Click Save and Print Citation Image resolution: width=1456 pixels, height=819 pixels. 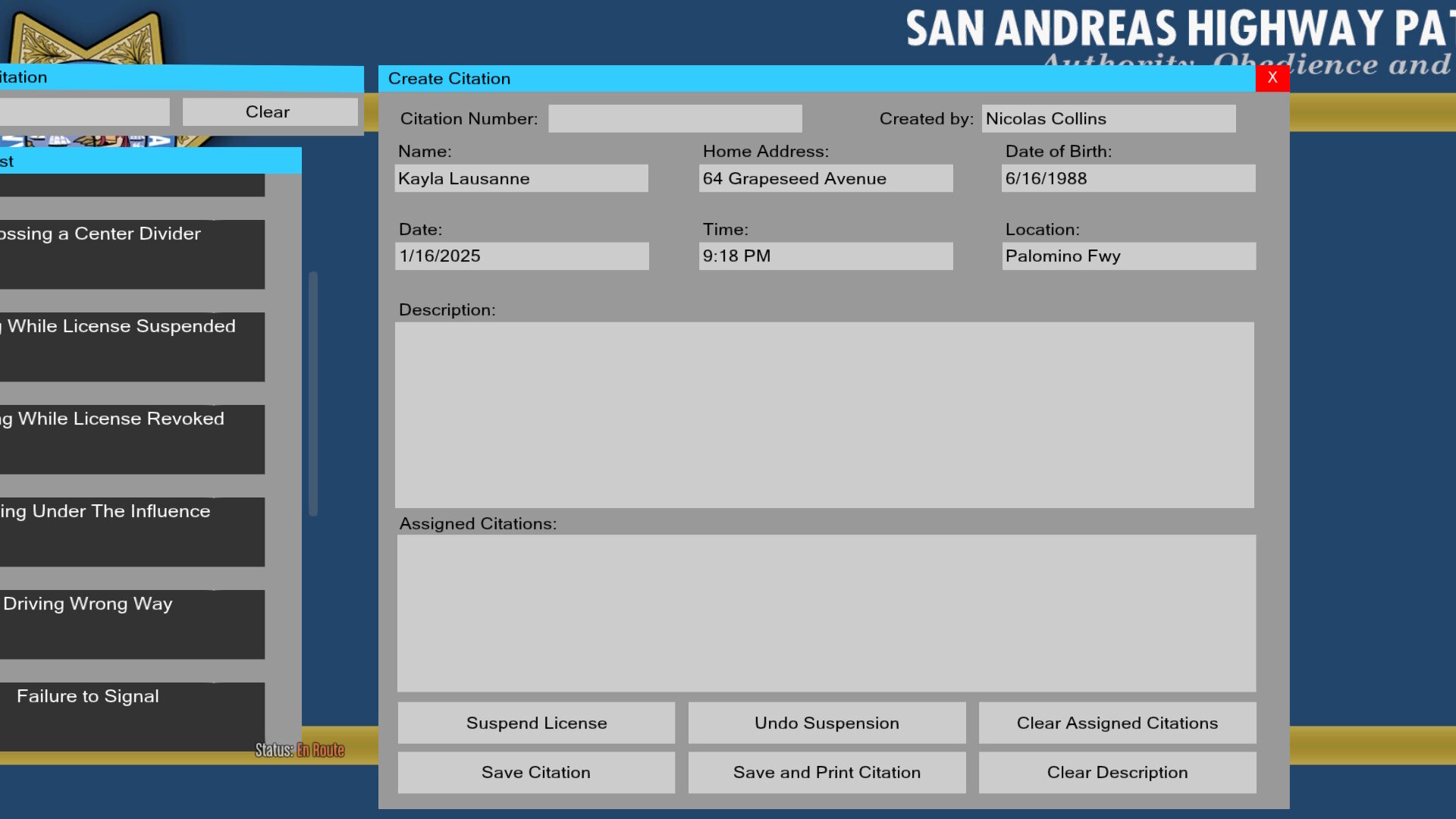click(827, 772)
